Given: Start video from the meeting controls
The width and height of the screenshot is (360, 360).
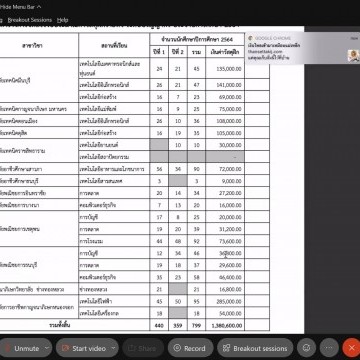Looking at the screenshot, I should pos(84,348).
